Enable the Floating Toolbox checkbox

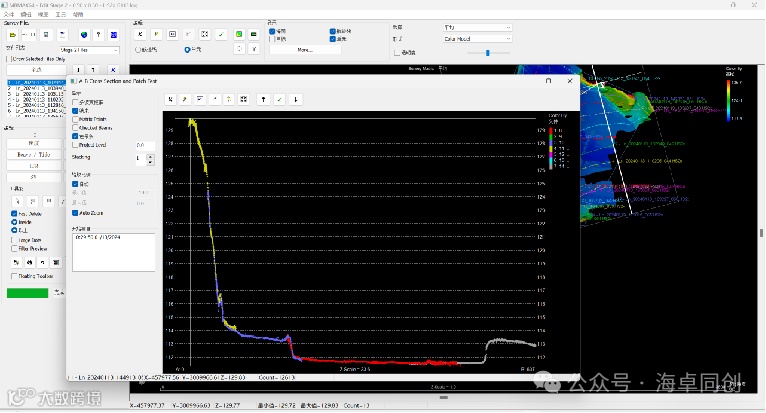[x=14, y=276]
